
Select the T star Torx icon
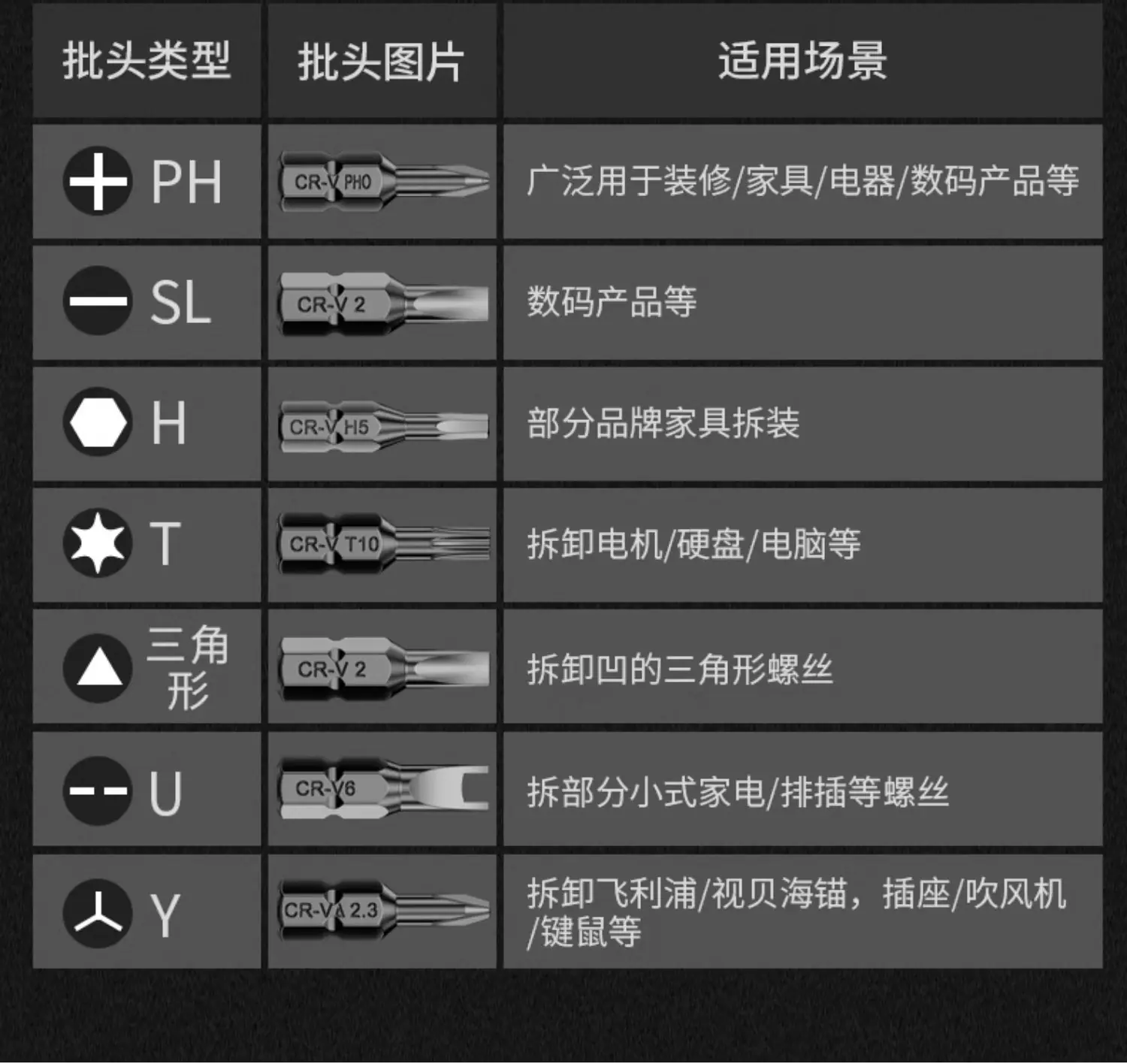[x=97, y=543]
